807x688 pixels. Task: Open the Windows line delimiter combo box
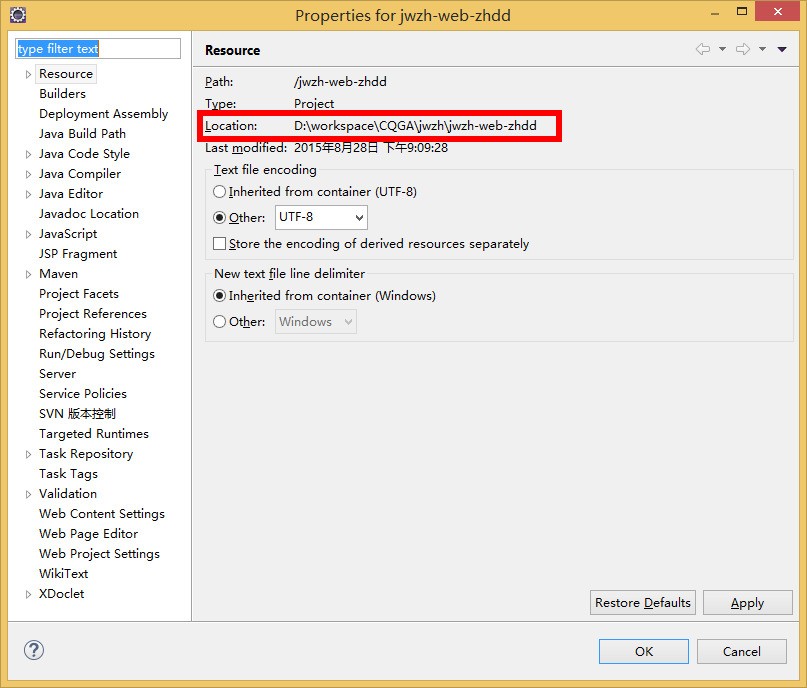click(315, 322)
